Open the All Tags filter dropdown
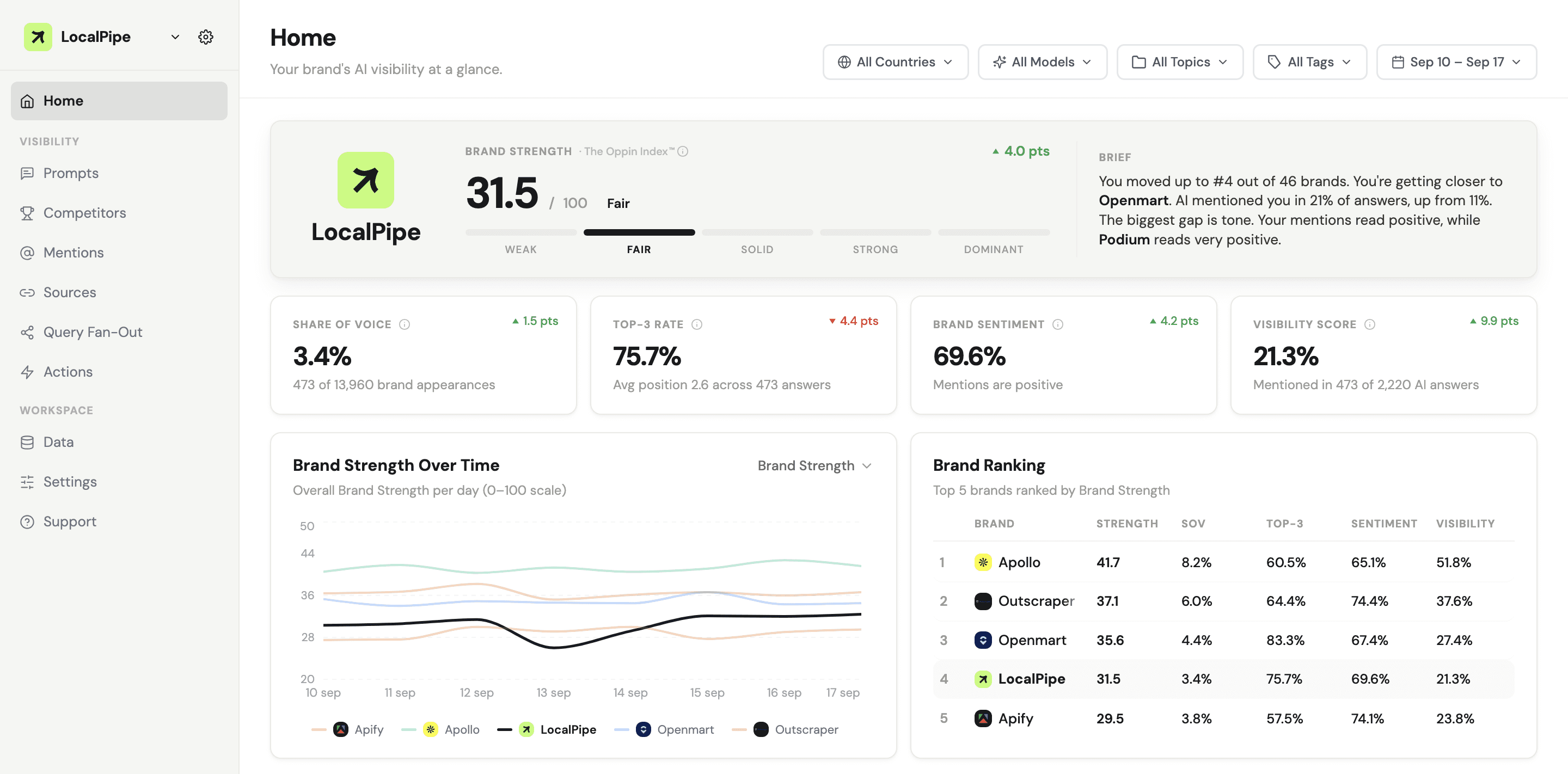 (1310, 62)
